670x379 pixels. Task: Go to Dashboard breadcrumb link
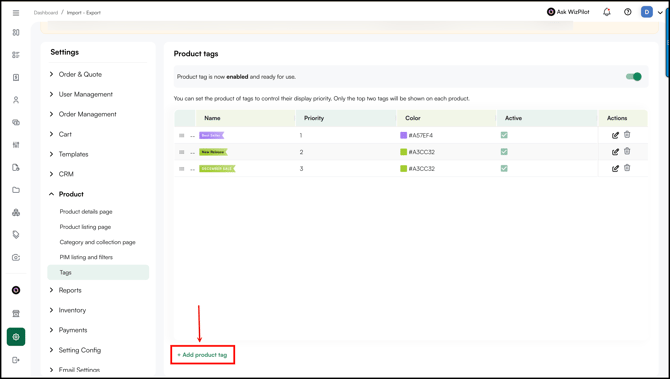[46, 13]
